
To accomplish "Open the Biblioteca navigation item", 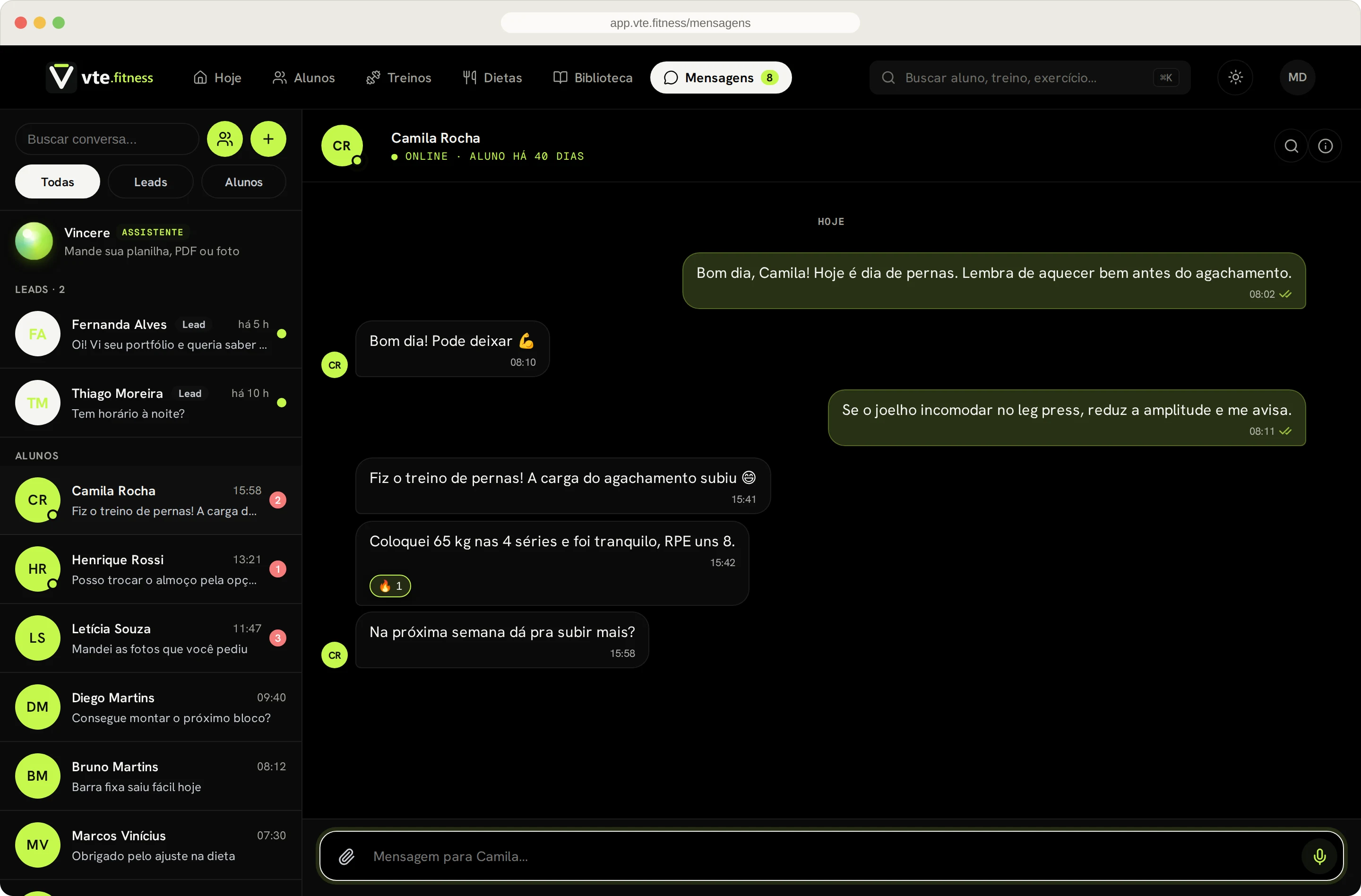I will pos(593,77).
